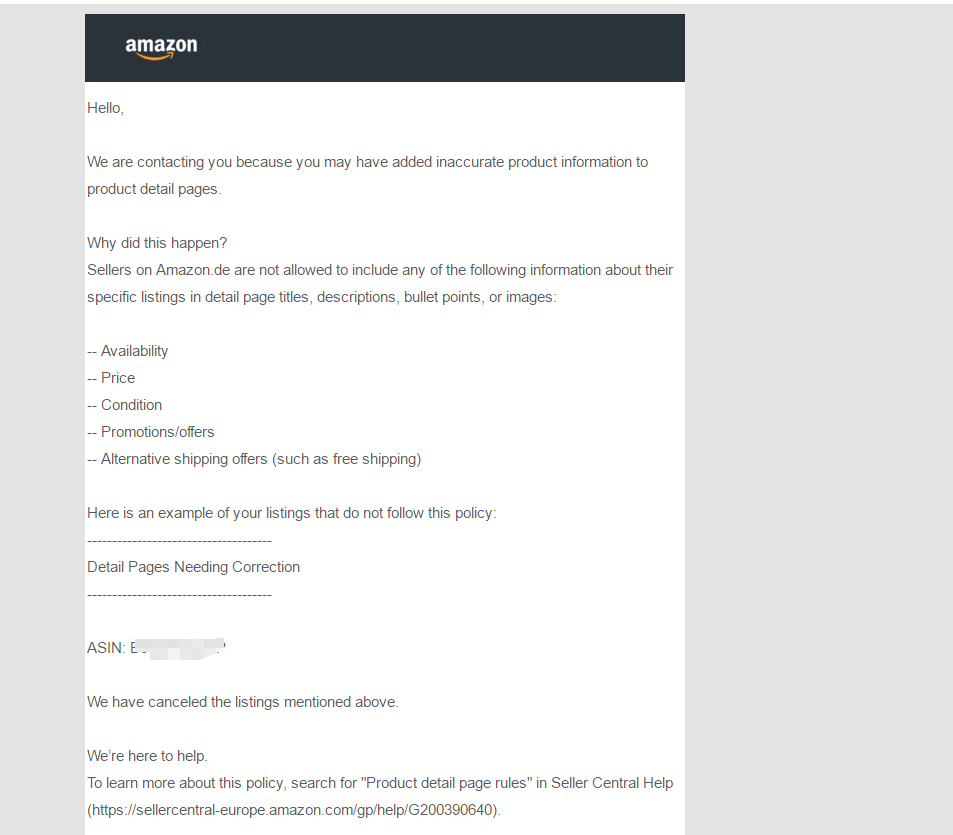Viewport: 953px width, 835px height.
Task: Click the Amazon logo in header
Action: 161,48
